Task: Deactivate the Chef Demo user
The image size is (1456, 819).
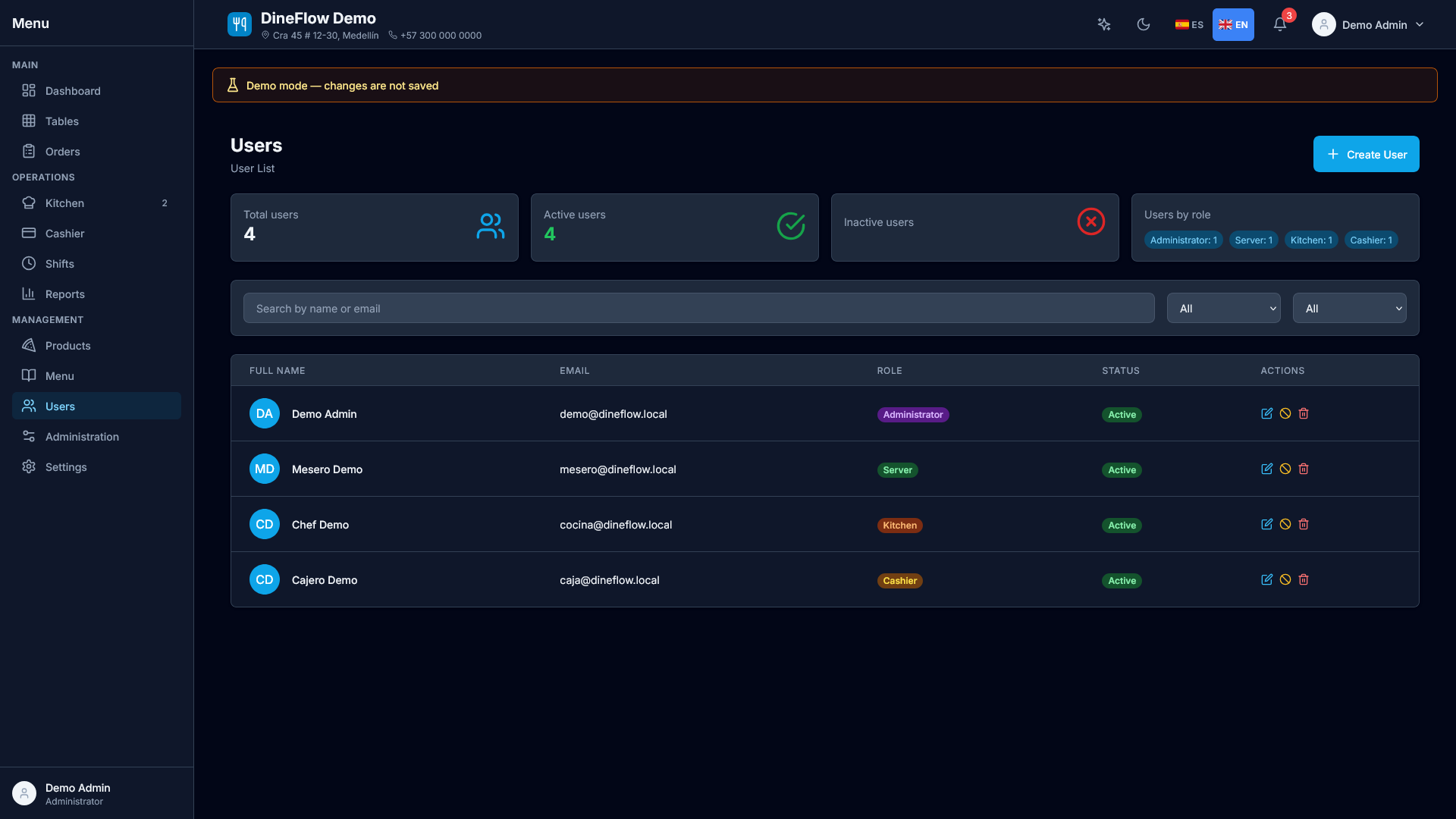Action: tap(1285, 524)
